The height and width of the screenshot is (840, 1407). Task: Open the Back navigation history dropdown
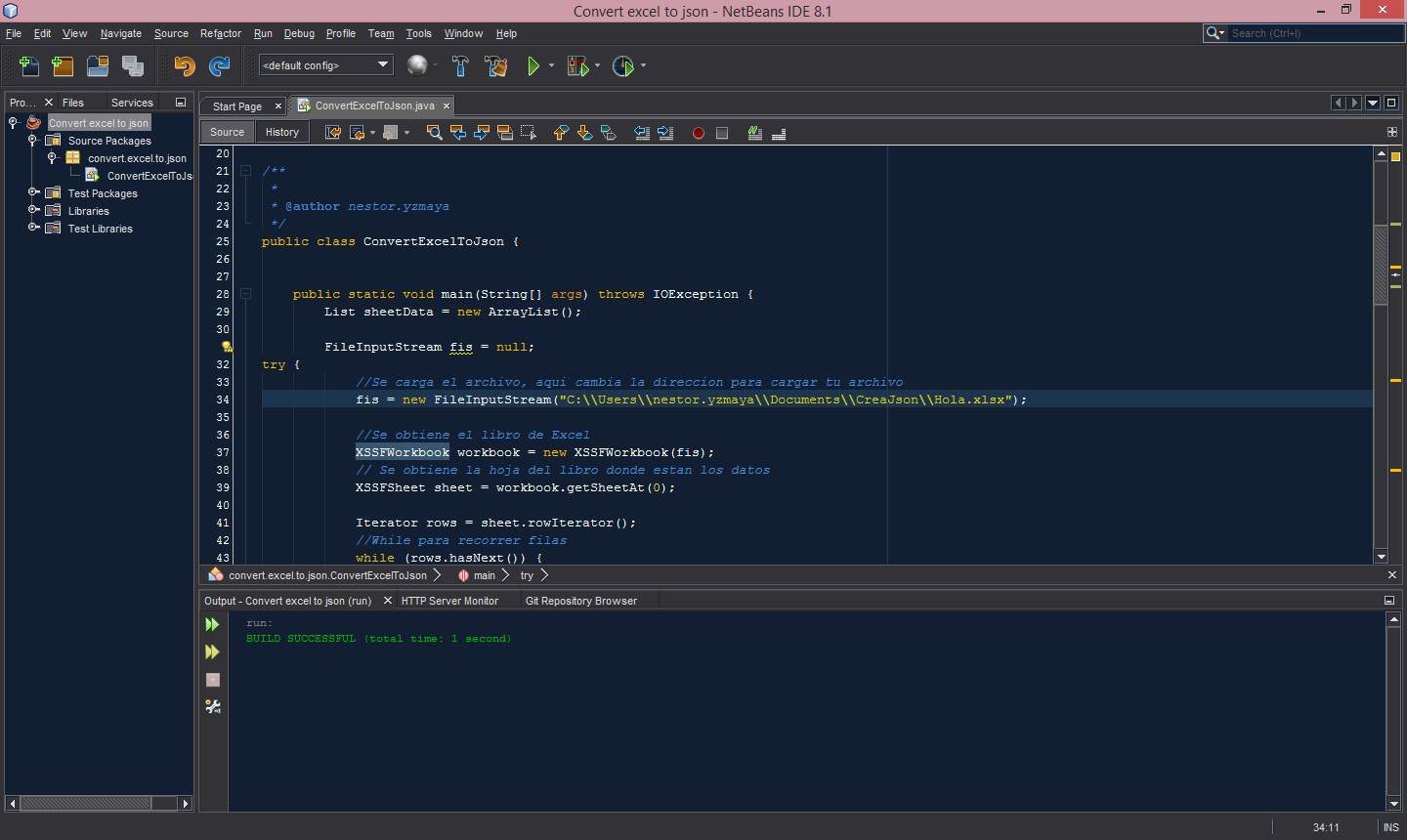point(372,133)
